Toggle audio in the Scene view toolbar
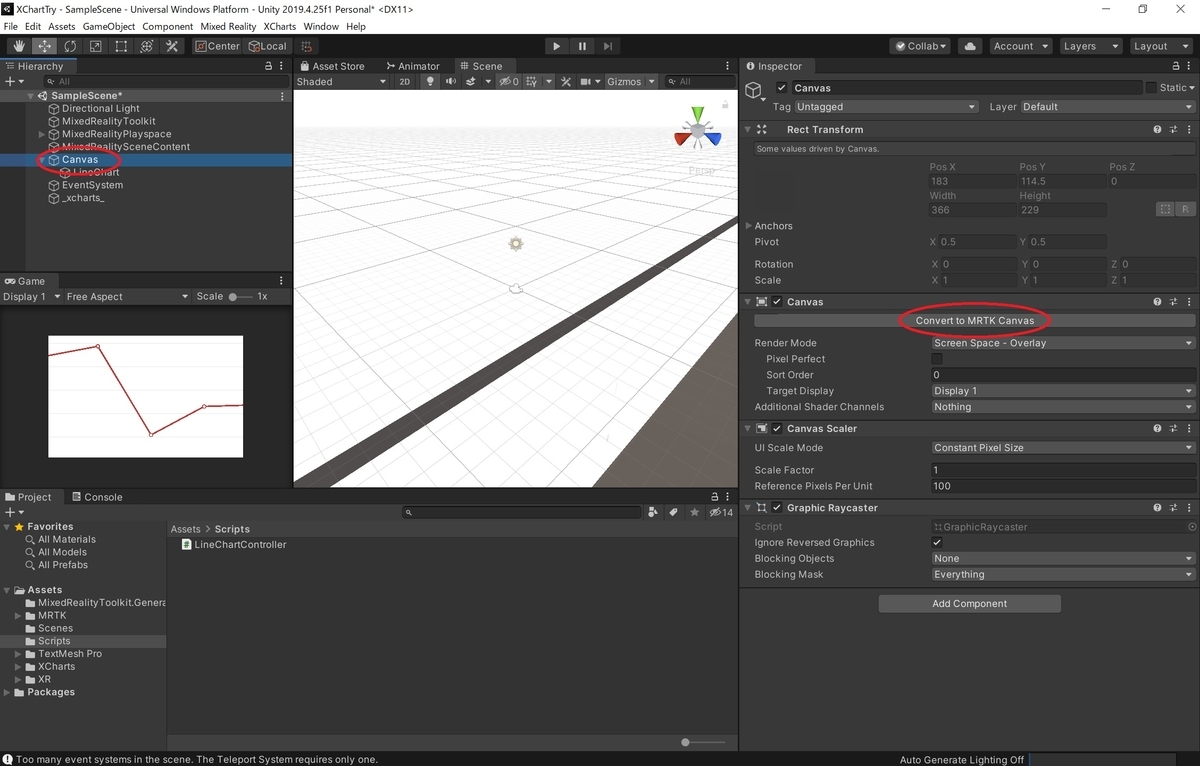 tap(451, 81)
